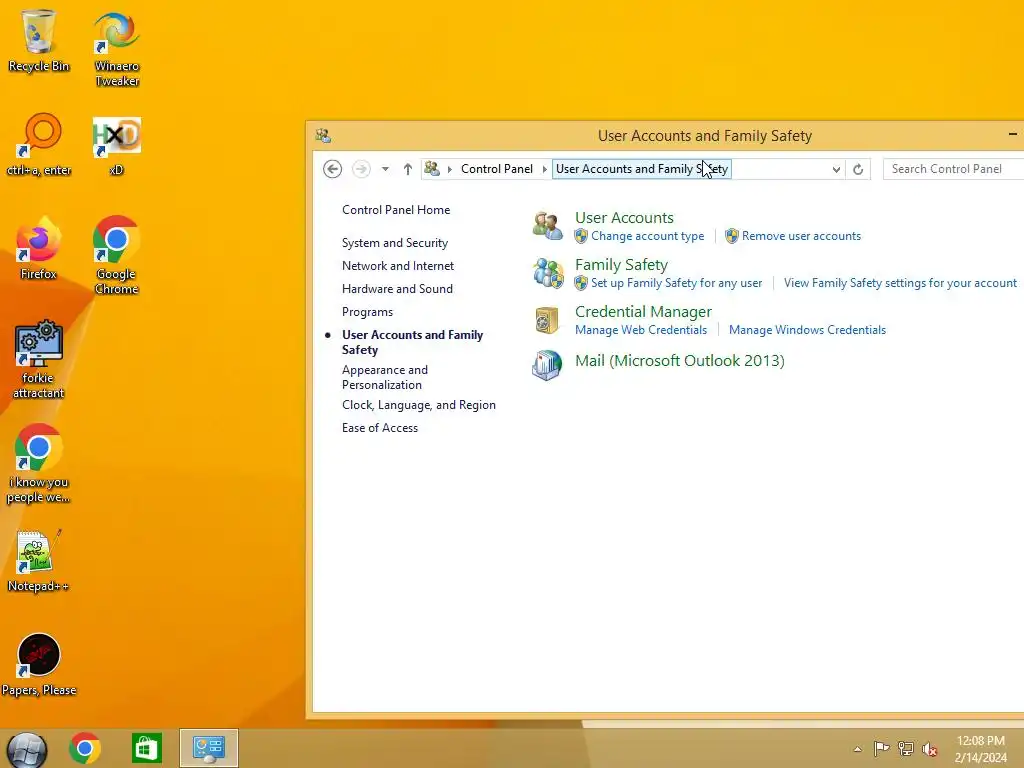Open the Recycle Bin desktop icon
Image resolution: width=1024 pixels, height=768 pixels.
pyautogui.click(x=39, y=40)
